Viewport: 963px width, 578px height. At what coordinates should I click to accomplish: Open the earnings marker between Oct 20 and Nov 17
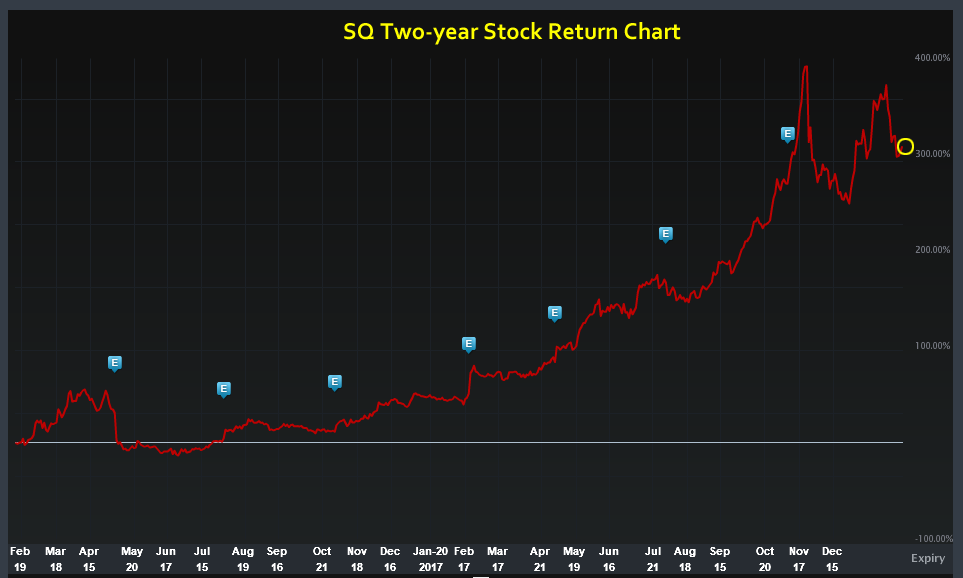click(x=787, y=134)
